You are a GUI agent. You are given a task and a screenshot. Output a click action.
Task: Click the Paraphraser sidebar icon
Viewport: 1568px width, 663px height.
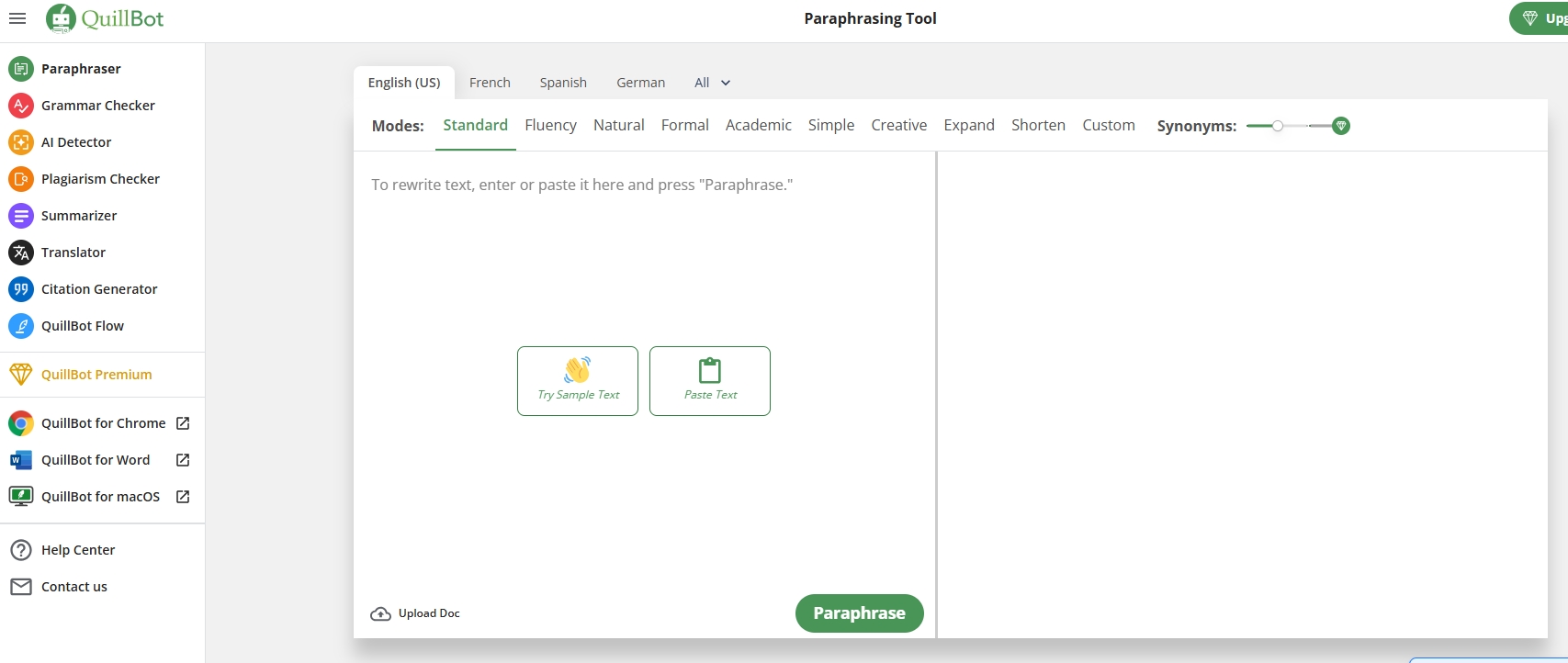point(21,69)
